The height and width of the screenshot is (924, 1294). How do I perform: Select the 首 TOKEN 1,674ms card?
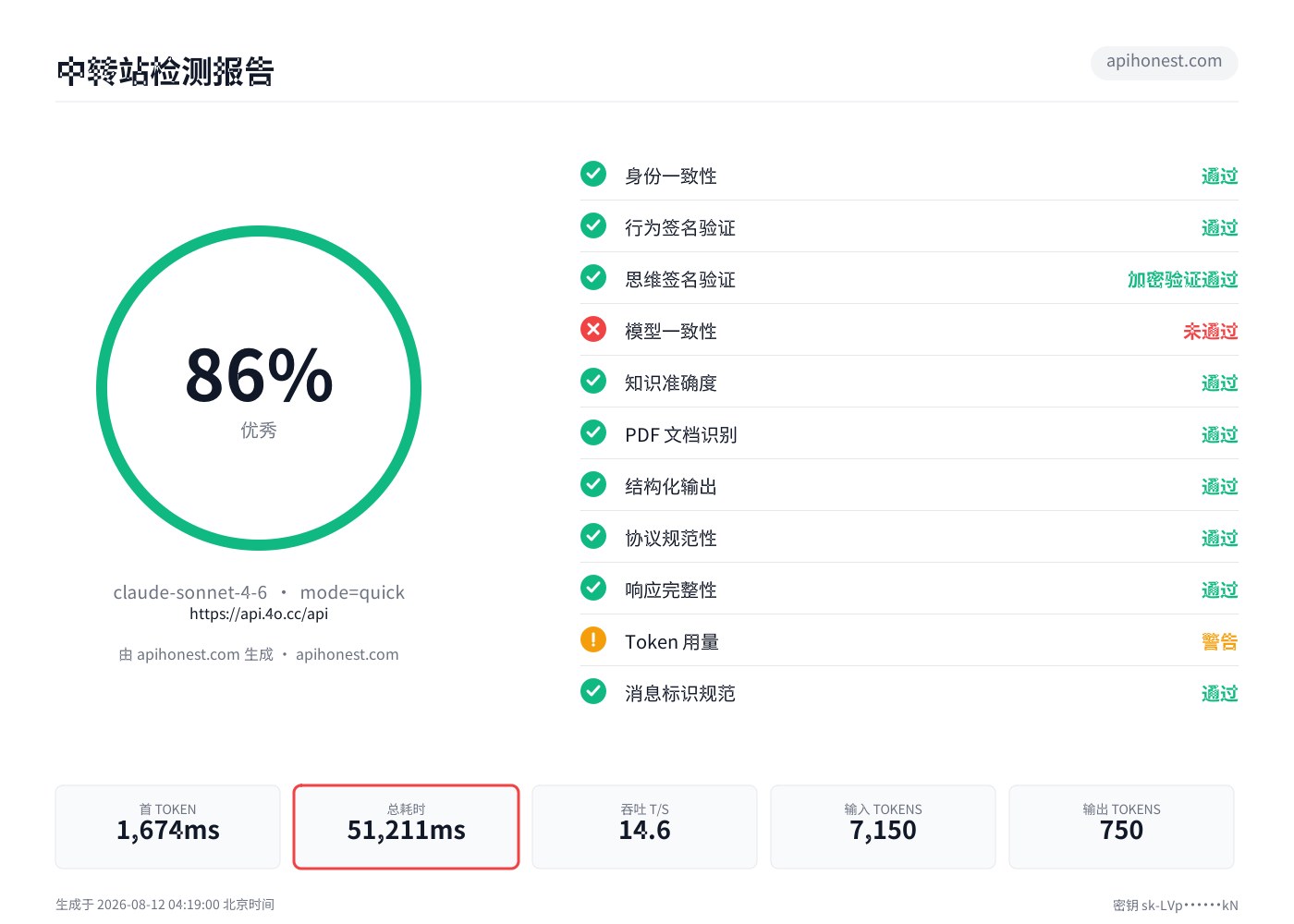coord(168,827)
